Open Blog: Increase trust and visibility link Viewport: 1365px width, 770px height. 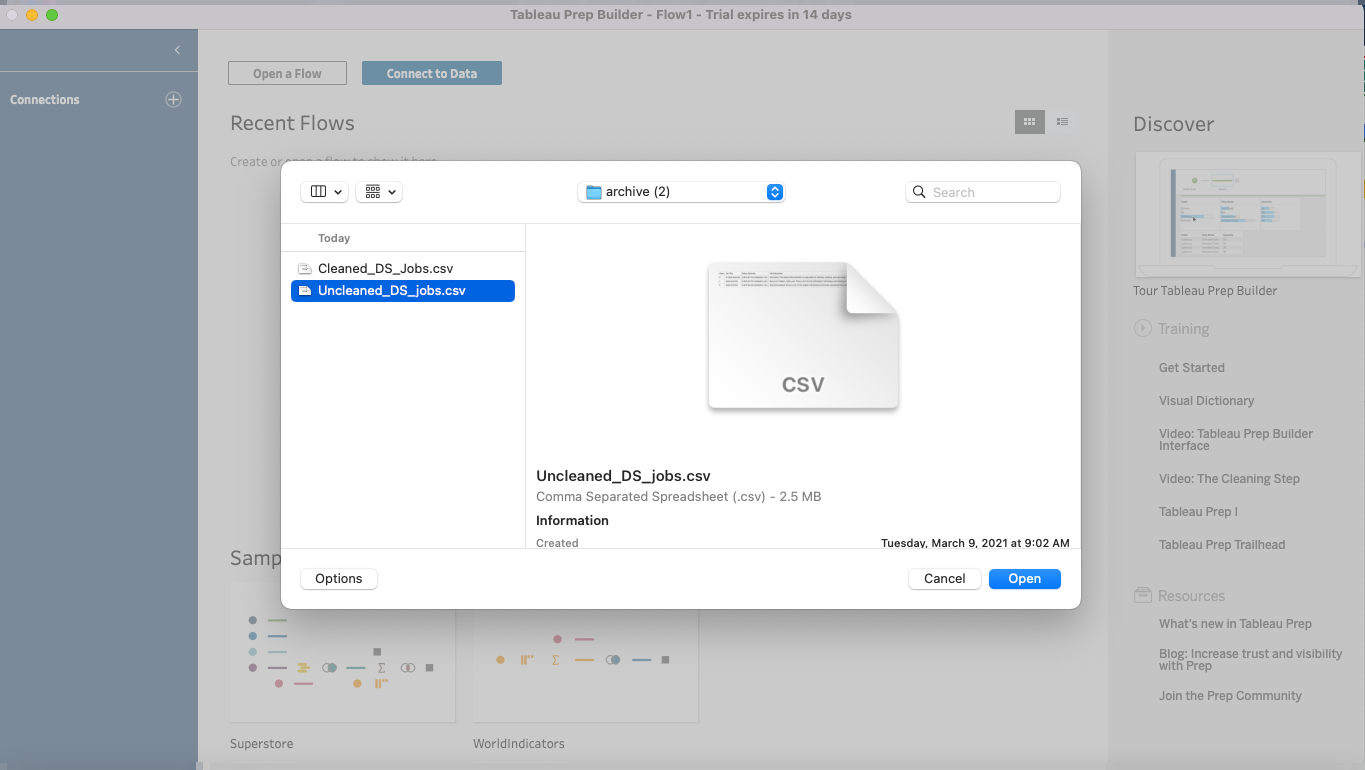click(1251, 660)
